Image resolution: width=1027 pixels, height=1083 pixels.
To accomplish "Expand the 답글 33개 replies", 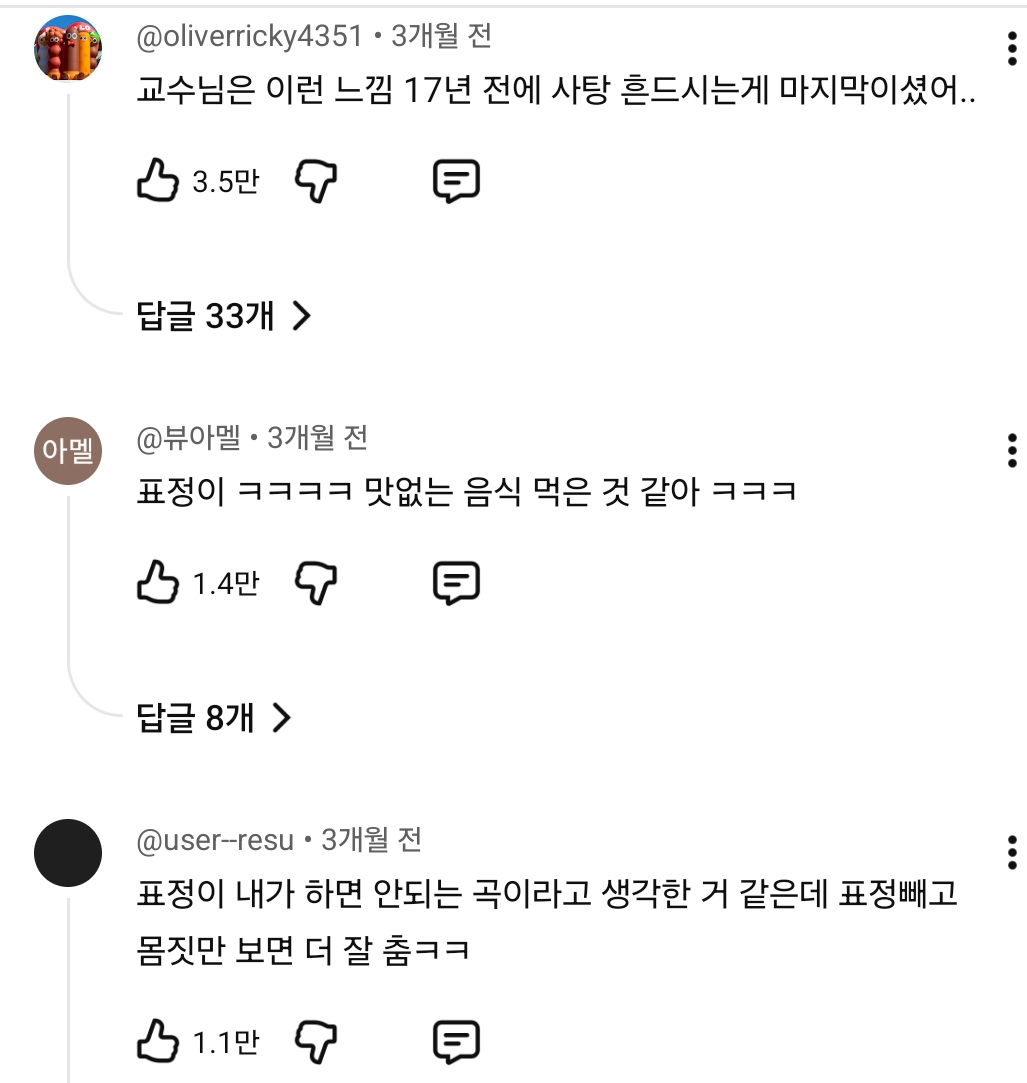I will click(224, 317).
